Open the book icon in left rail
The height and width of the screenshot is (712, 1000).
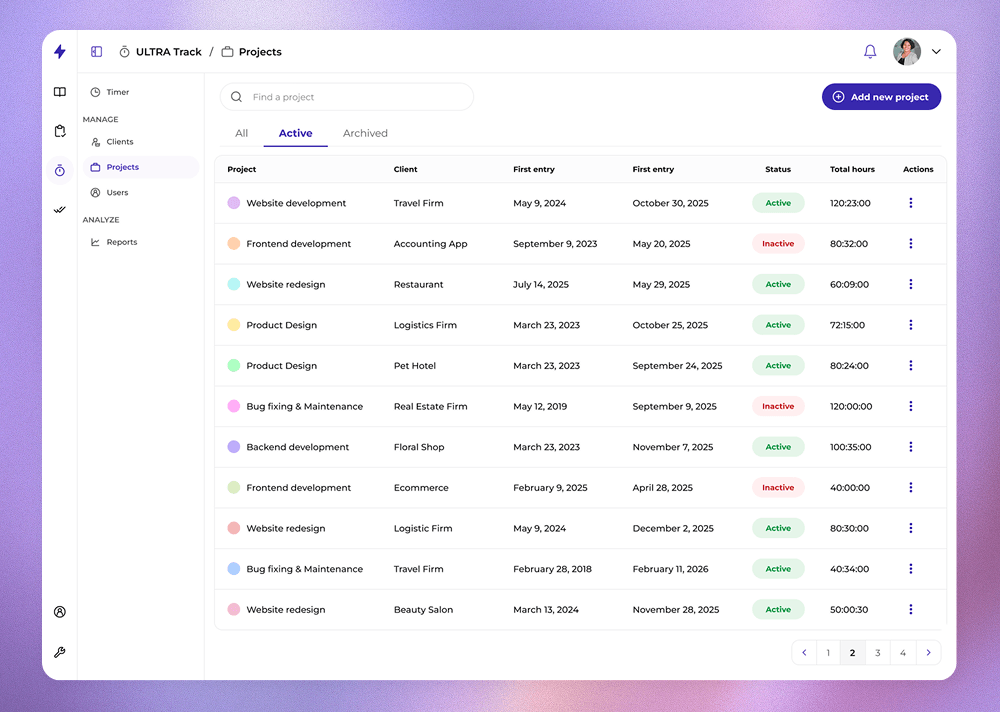point(59,92)
